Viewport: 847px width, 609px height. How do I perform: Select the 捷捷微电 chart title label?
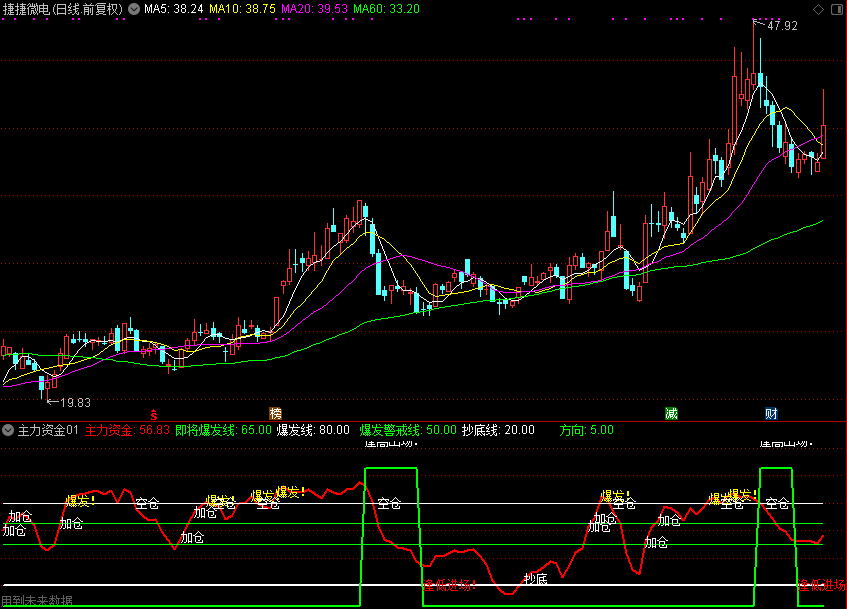62,9
